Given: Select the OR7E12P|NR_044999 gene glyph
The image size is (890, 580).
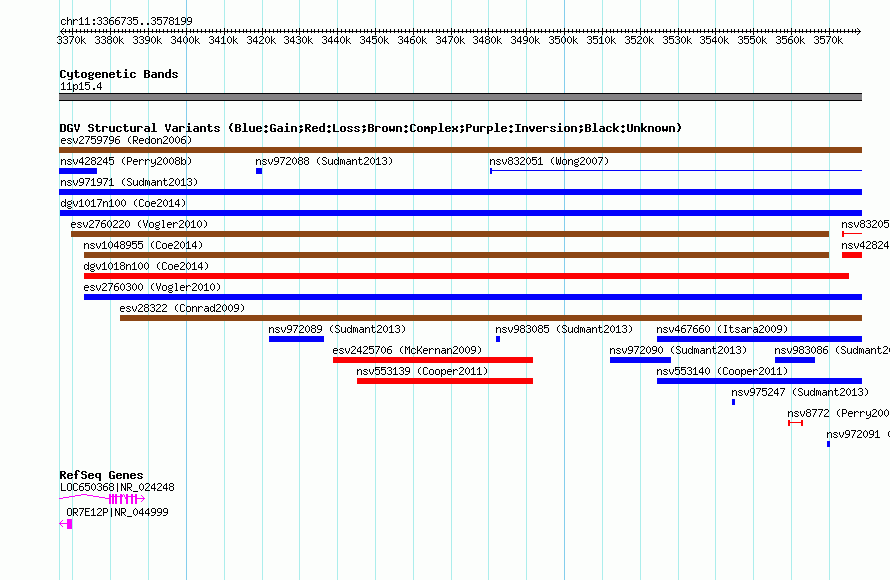Looking at the screenshot, I should [x=66, y=524].
